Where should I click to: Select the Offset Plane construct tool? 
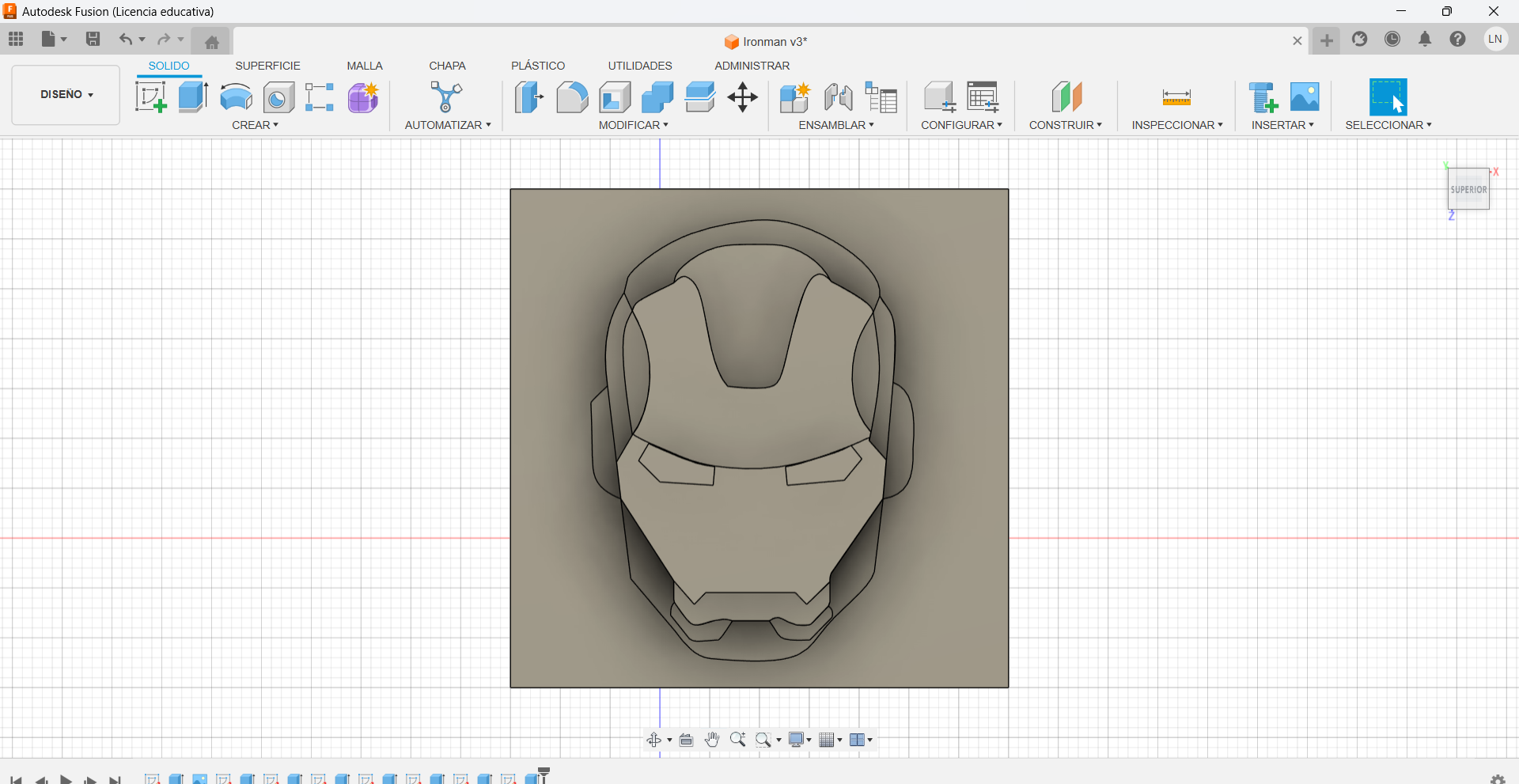click(x=1066, y=97)
